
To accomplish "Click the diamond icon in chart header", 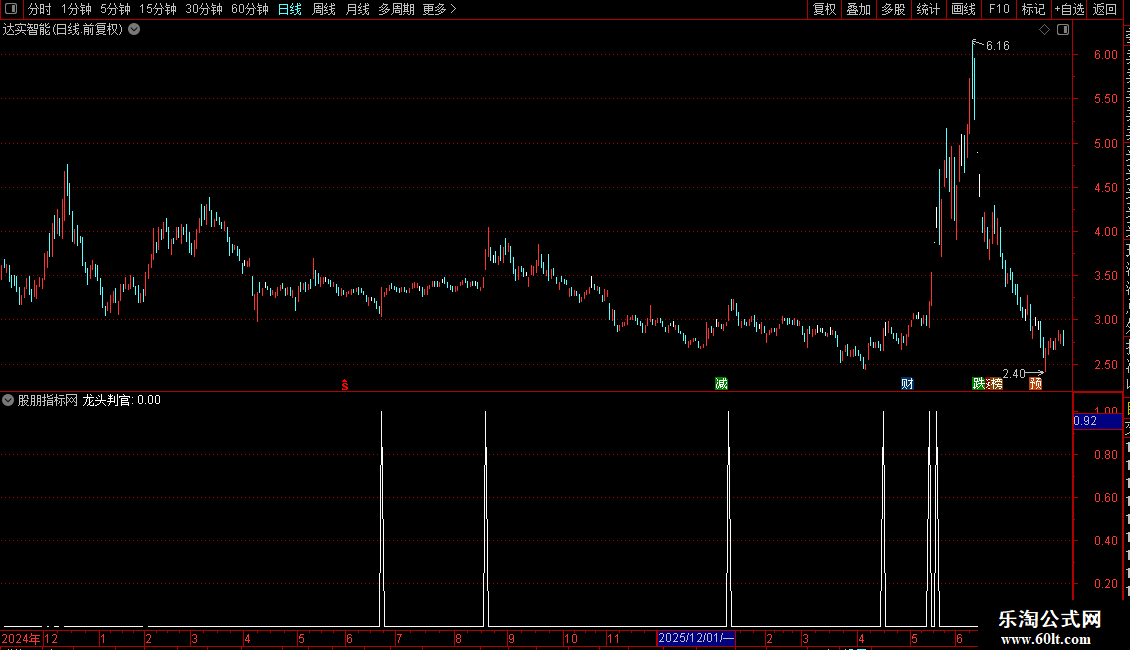I will click(1044, 30).
